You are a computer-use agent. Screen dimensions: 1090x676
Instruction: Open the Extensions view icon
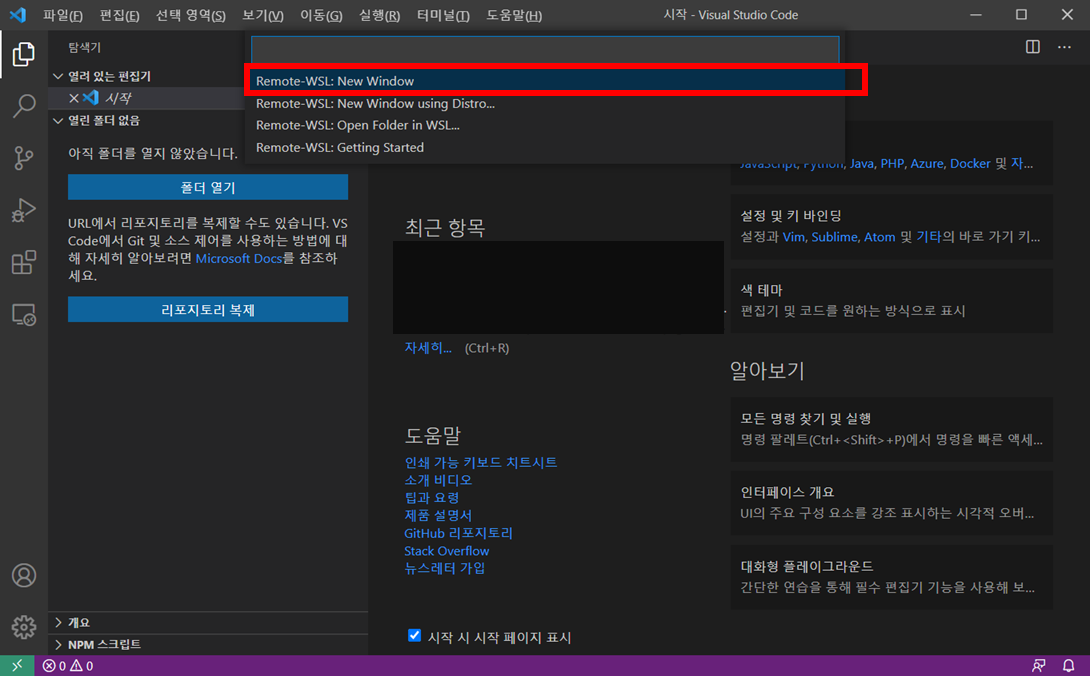click(x=24, y=262)
